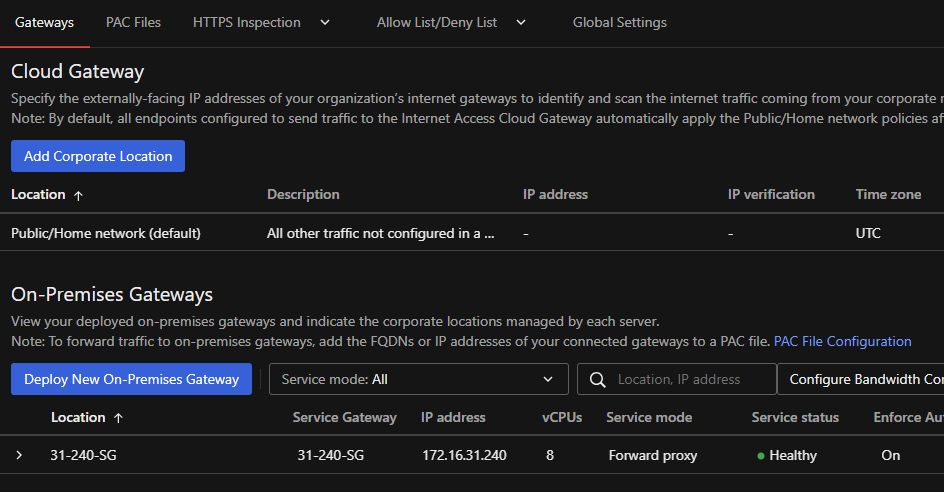
Task: Click the green Healthy status indicator
Action: tap(761, 456)
